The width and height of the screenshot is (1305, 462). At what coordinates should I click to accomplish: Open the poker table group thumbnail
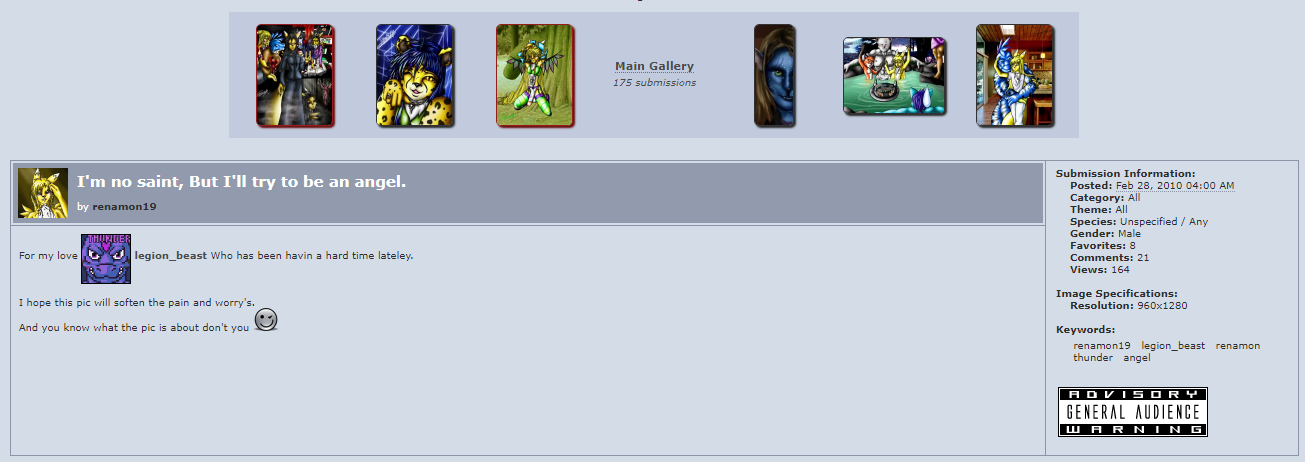click(895, 77)
